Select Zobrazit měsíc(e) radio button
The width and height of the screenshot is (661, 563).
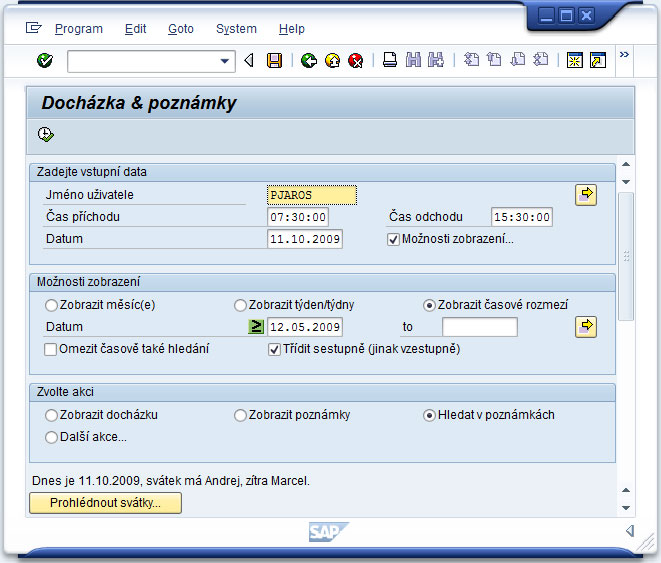[52, 305]
